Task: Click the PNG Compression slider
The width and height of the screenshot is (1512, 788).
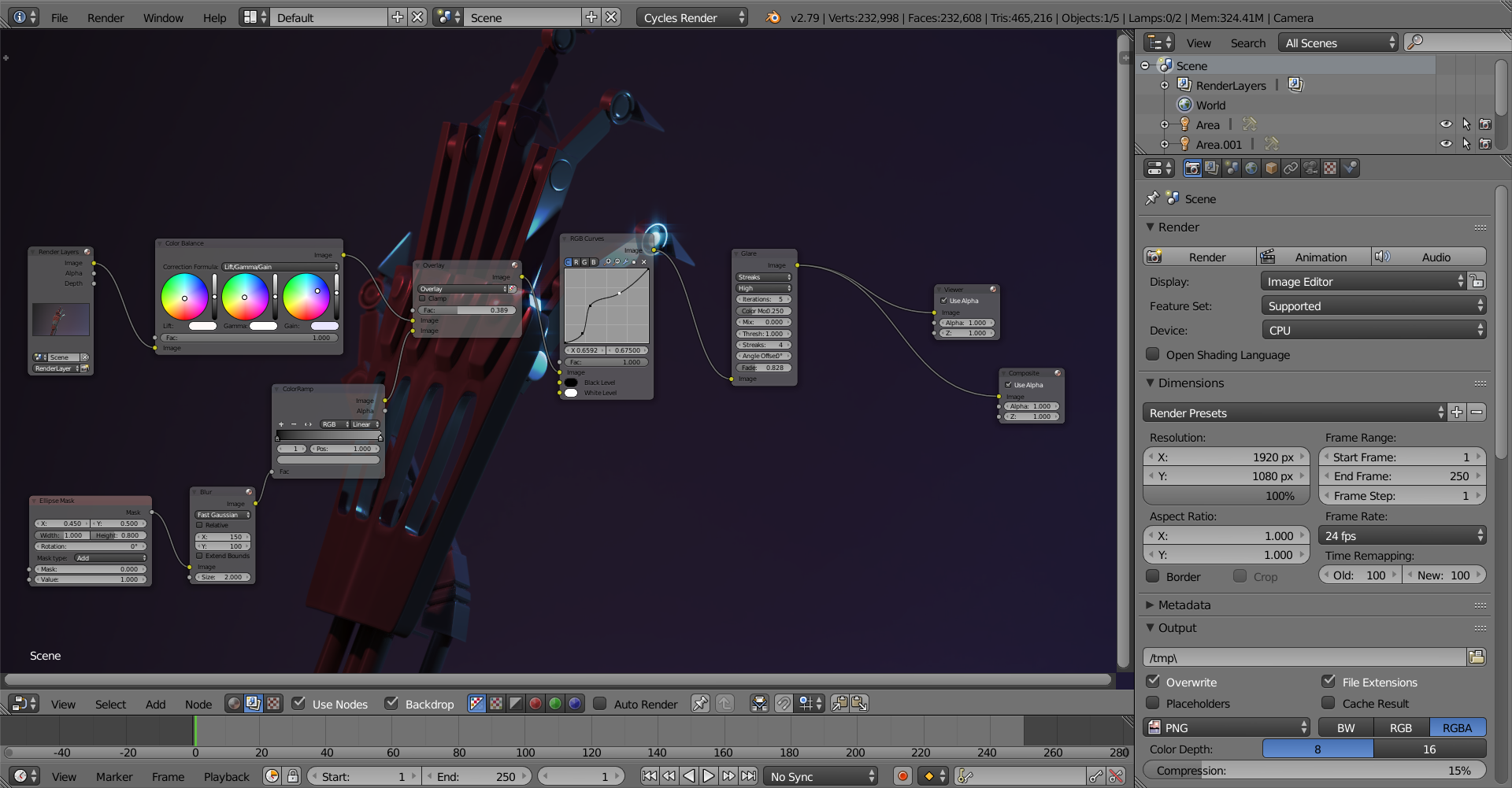Action: coord(1314,771)
